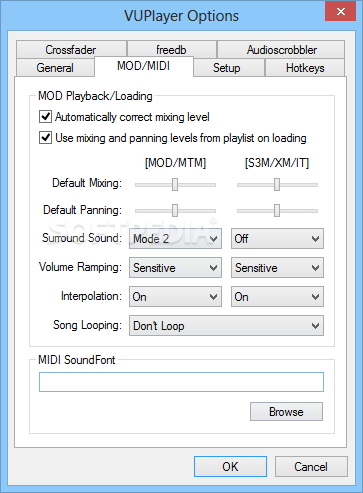Go to the Hotkeys tab

point(305,68)
